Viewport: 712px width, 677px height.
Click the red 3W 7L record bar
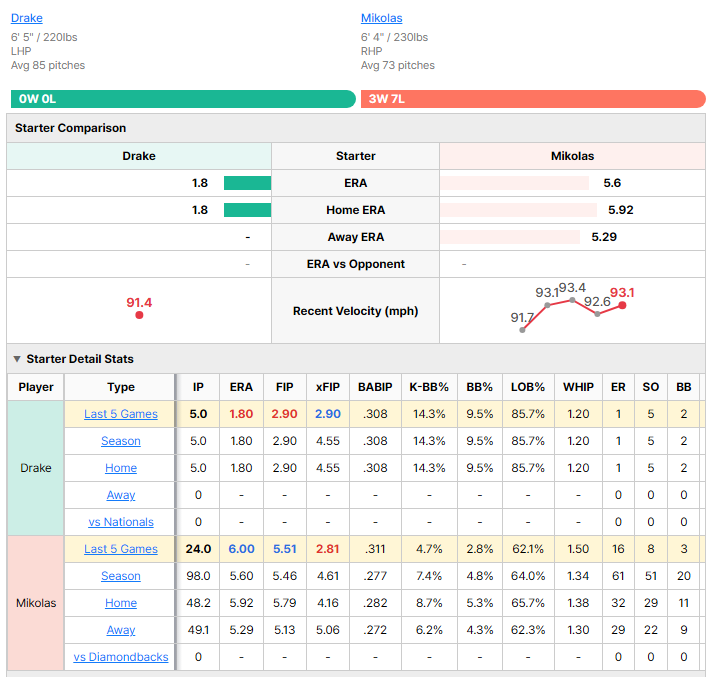[533, 99]
